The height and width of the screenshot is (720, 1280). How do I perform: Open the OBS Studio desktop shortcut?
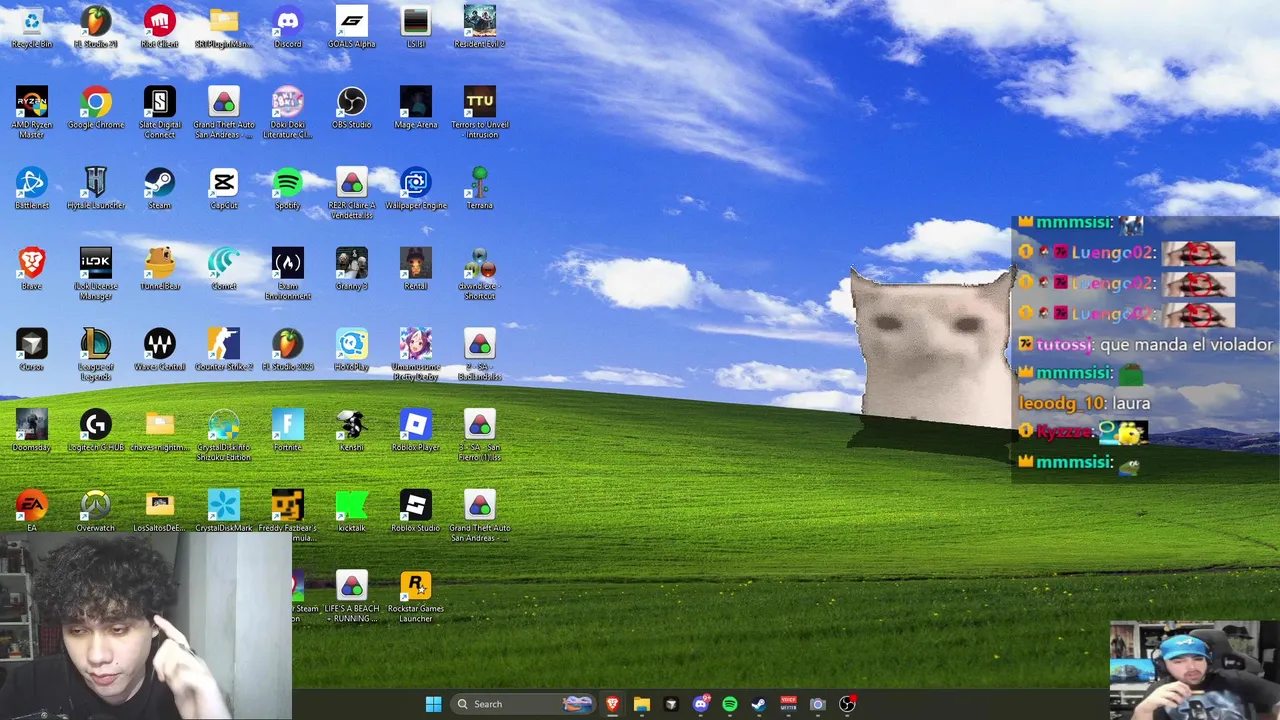coord(352,108)
